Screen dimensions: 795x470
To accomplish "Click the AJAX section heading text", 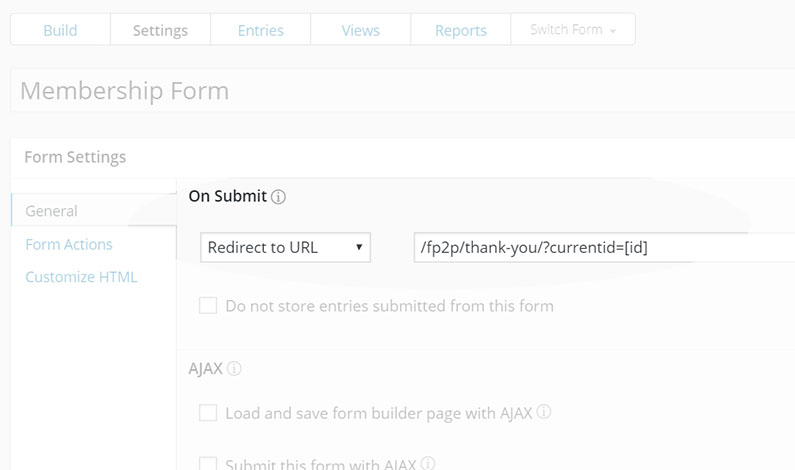I will pos(205,368).
